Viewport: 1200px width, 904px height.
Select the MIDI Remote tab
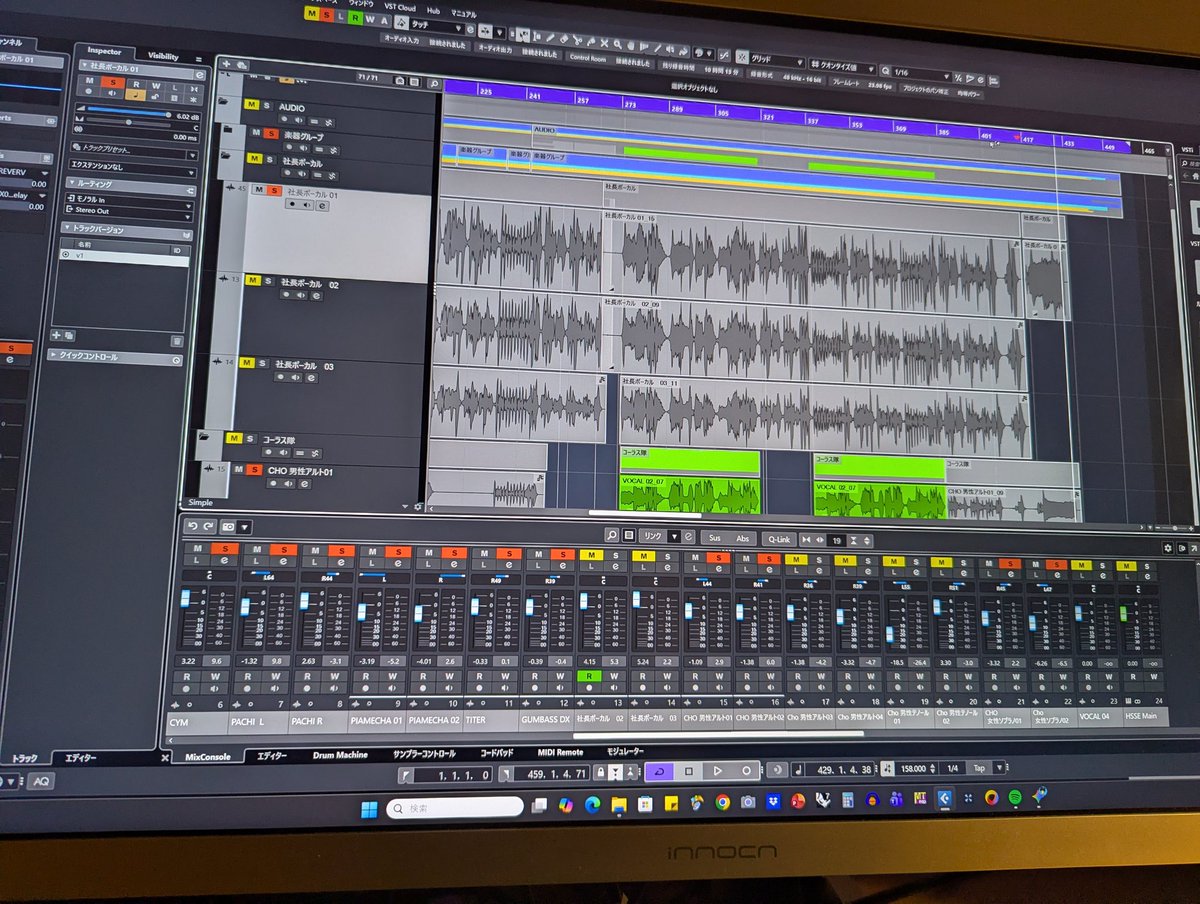[560, 752]
